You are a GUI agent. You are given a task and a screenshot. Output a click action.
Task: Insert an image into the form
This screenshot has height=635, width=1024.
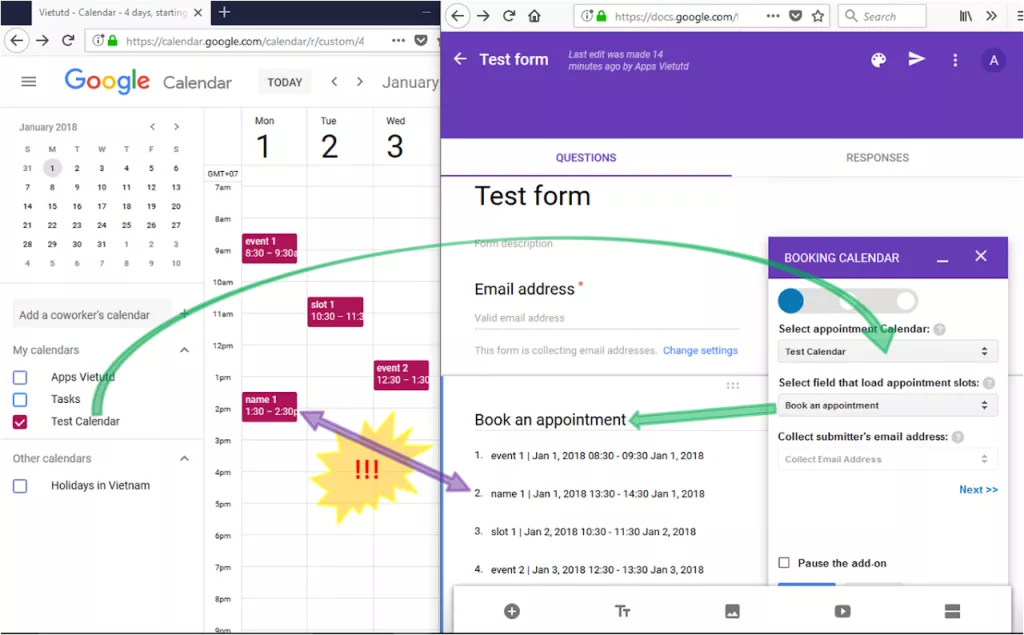pyautogui.click(x=732, y=611)
